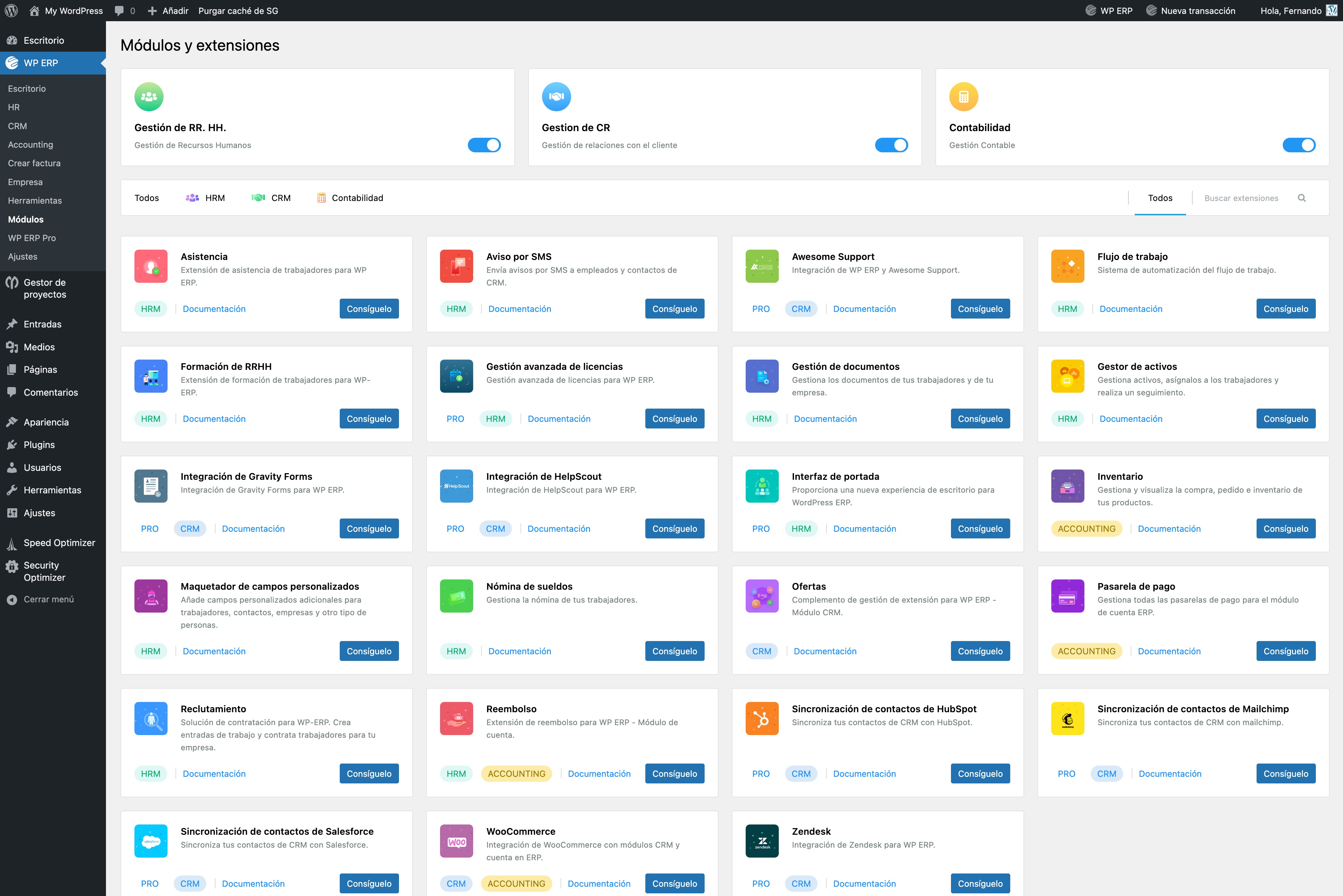Click Consíguelo for Asistencia extension
This screenshot has width=1343, height=896.
tap(369, 309)
